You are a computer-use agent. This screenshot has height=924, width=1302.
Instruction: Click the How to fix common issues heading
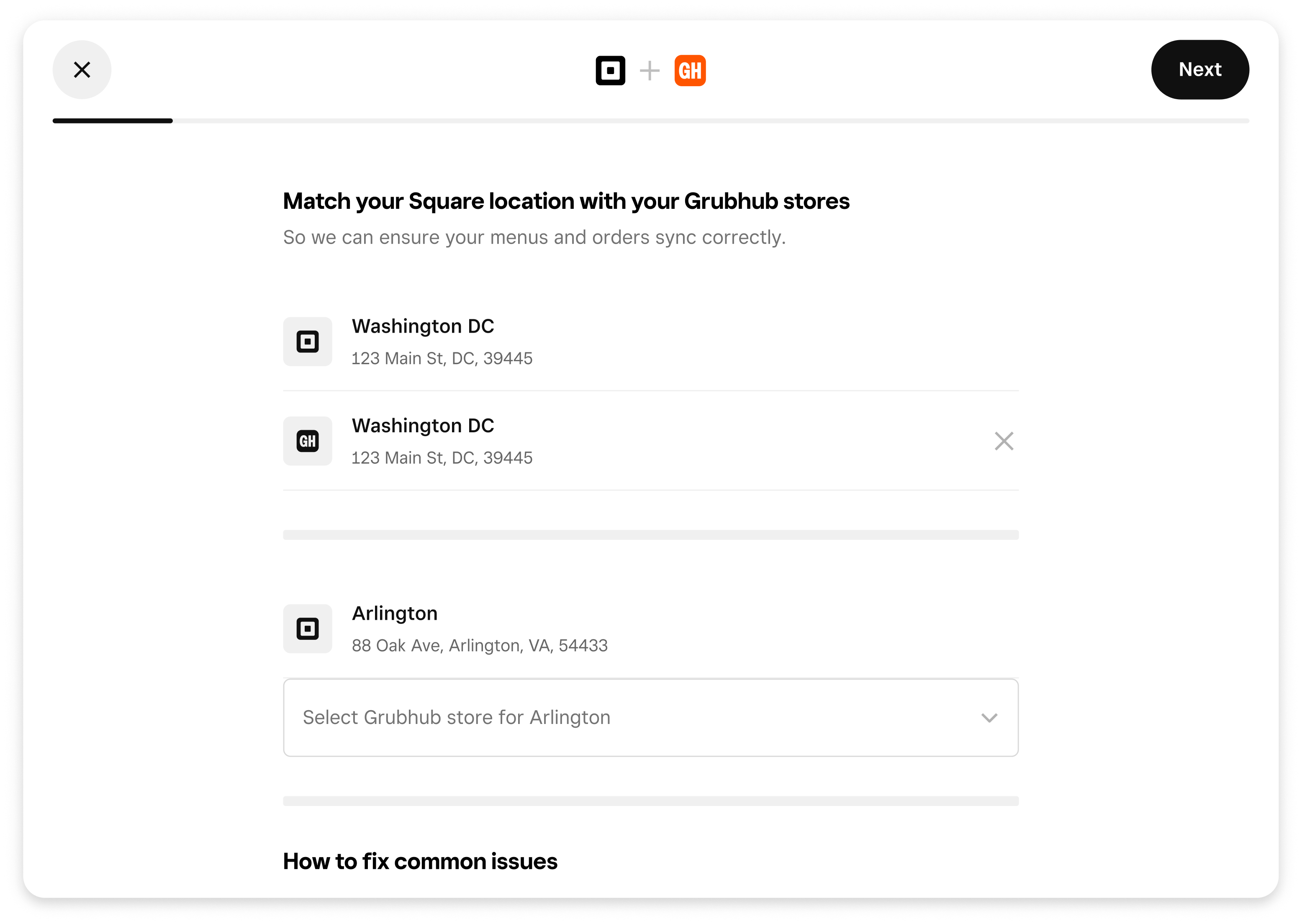(x=420, y=861)
